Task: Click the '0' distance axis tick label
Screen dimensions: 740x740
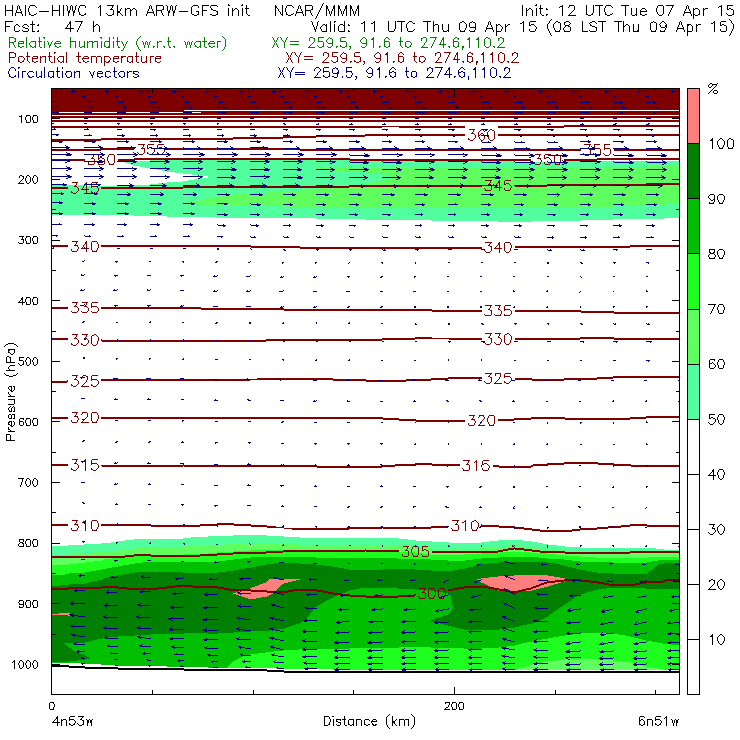Action: [51, 706]
